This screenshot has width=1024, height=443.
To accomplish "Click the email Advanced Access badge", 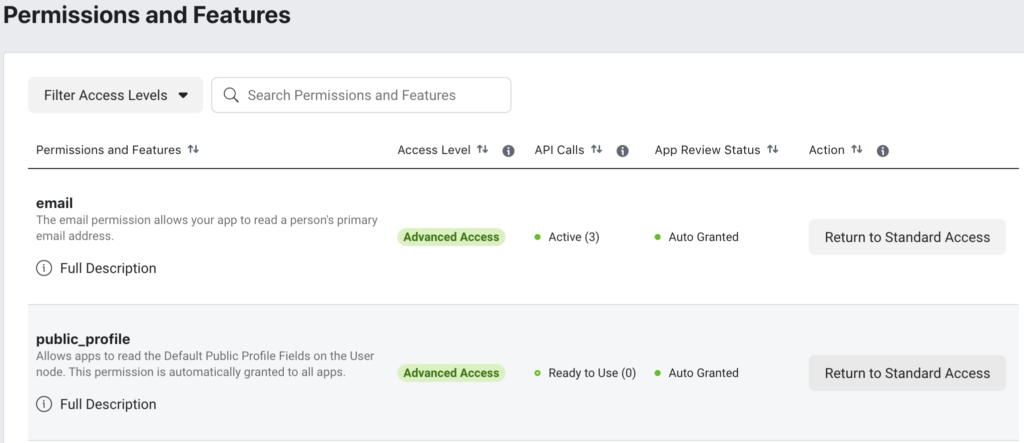I will tap(451, 237).
